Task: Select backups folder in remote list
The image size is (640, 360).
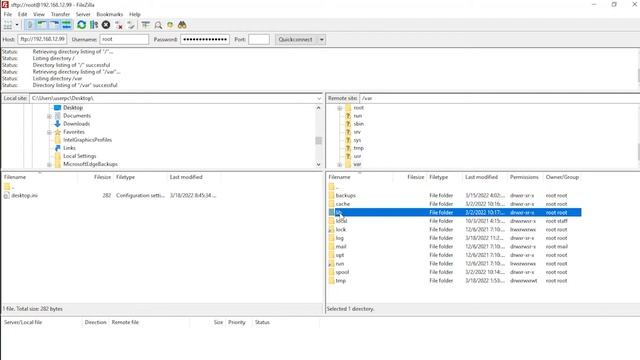Action: pyautogui.click(x=345, y=196)
